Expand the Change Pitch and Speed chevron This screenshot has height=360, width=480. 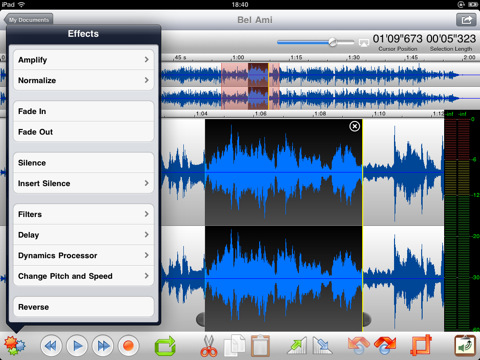(x=146, y=276)
